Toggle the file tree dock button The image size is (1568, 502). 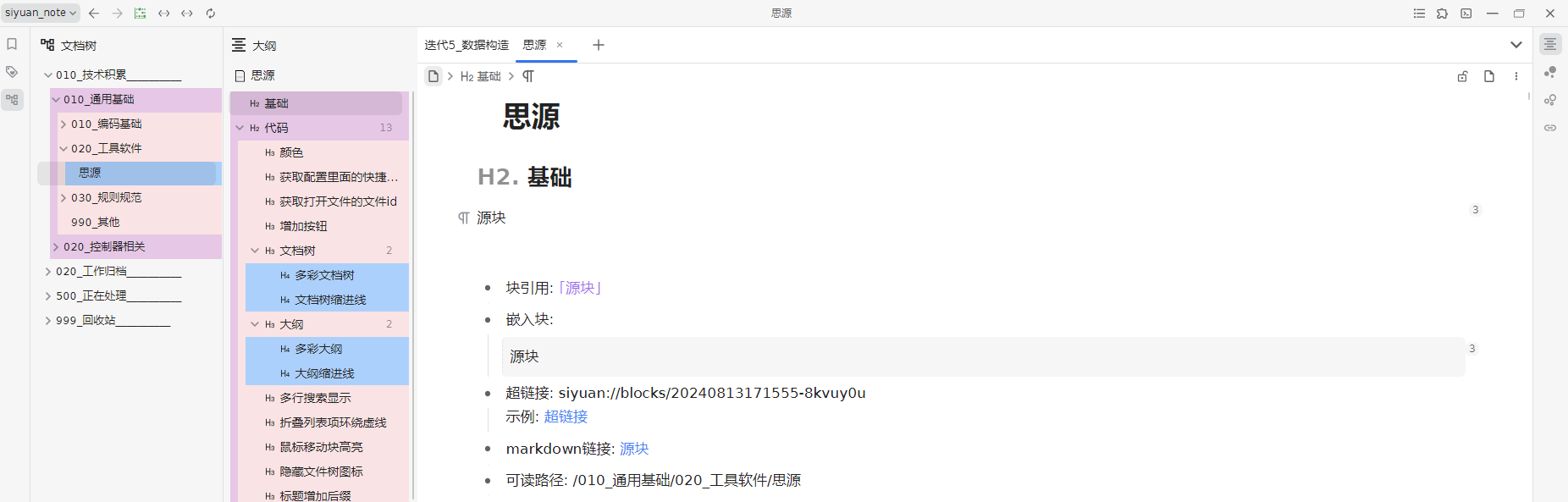(x=12, y=100)
